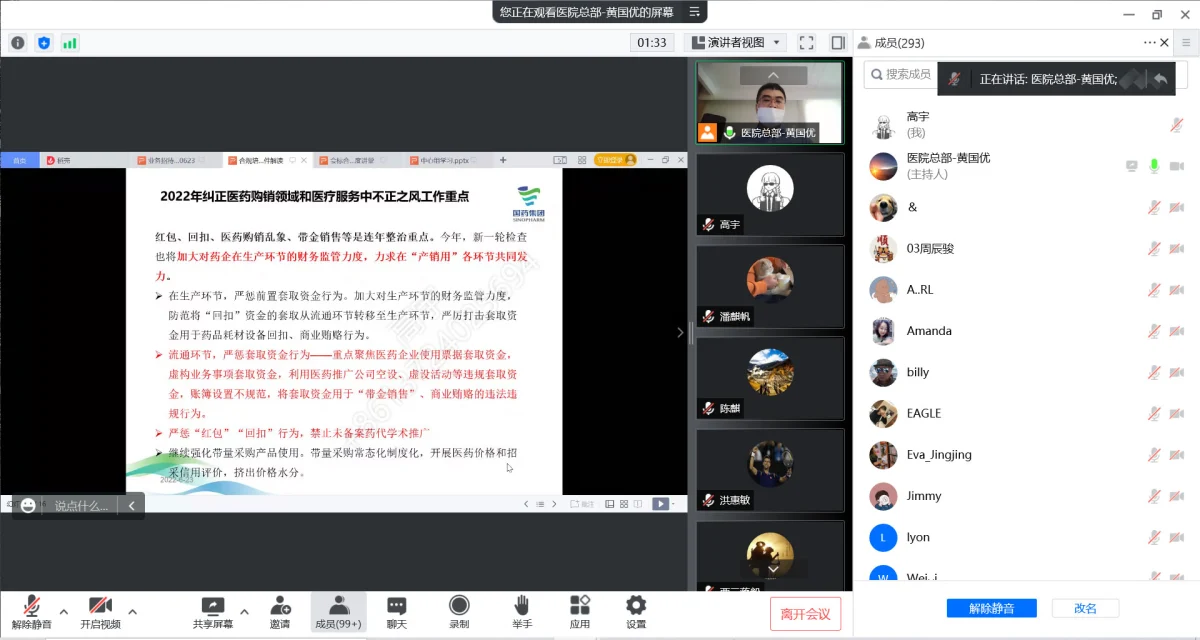The image size is (1200, 640).
Task: Click slideshow play button in shared PPT
Action: pyautogui.click(x=660, y=504)
